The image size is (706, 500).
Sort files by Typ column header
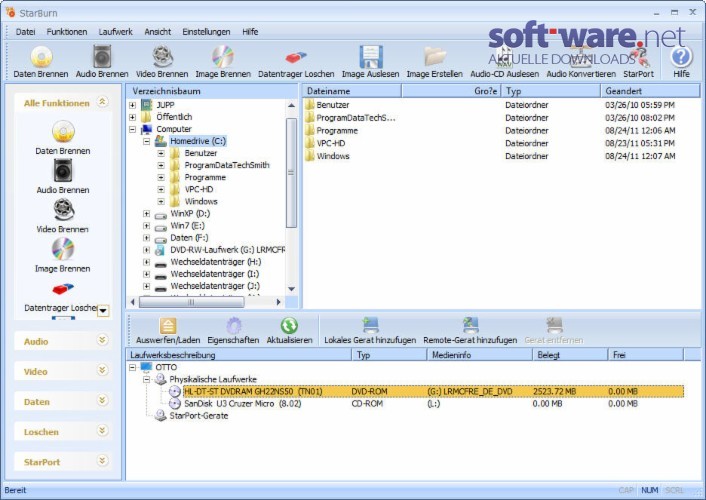551,91
